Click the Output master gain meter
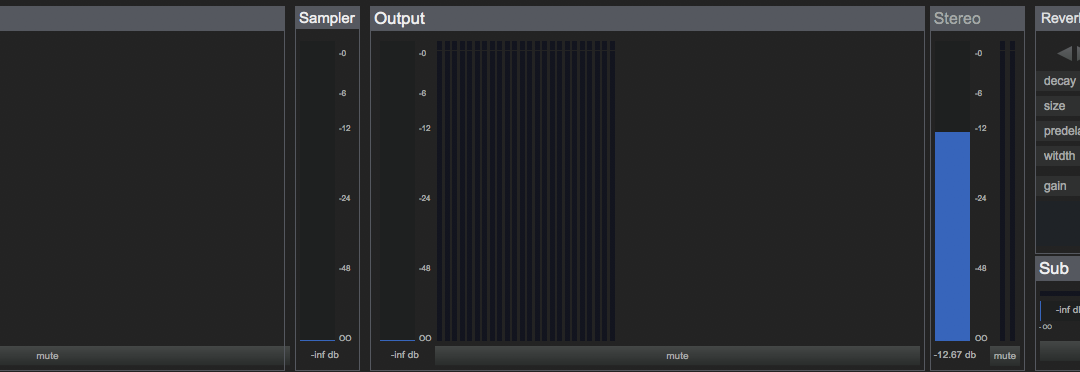The image size is (1080, 372). click(397, 192)
